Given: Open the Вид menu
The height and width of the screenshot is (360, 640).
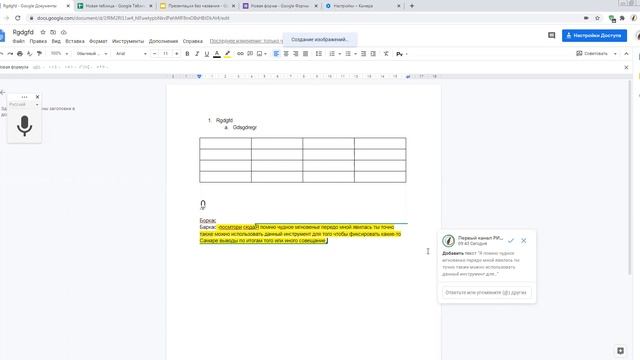Looking at the screenshot, I should [x=56, y=41].
